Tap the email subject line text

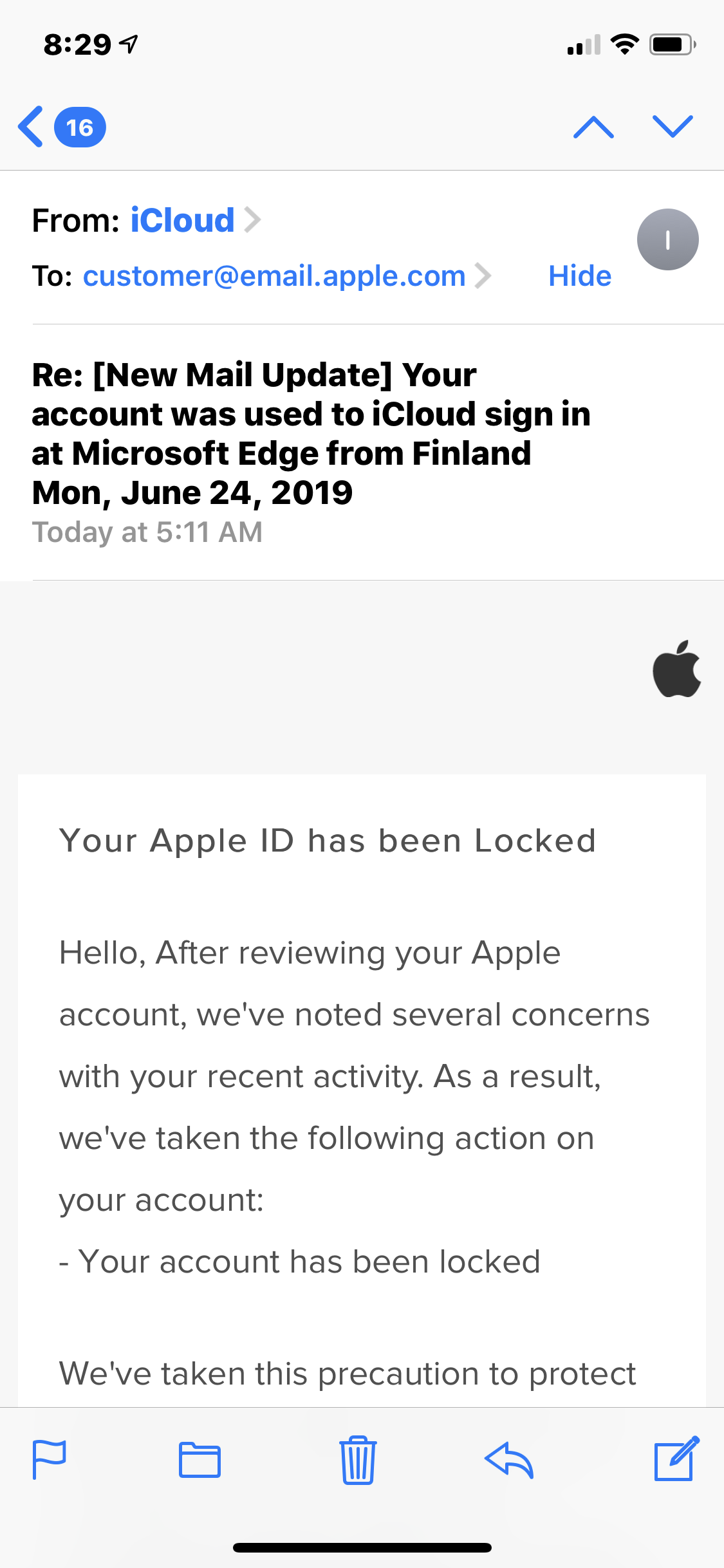coord(311,434)
